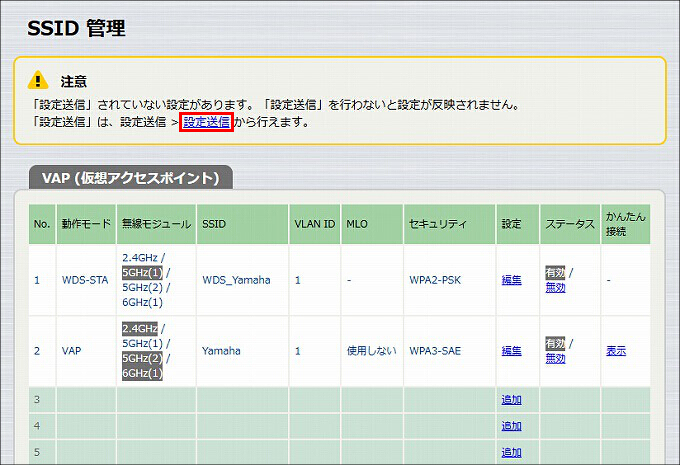The width and height of the screenshot is (680, 465).
Task: Add a VAP in row 5 via 追加
Action: pos(511,452)
